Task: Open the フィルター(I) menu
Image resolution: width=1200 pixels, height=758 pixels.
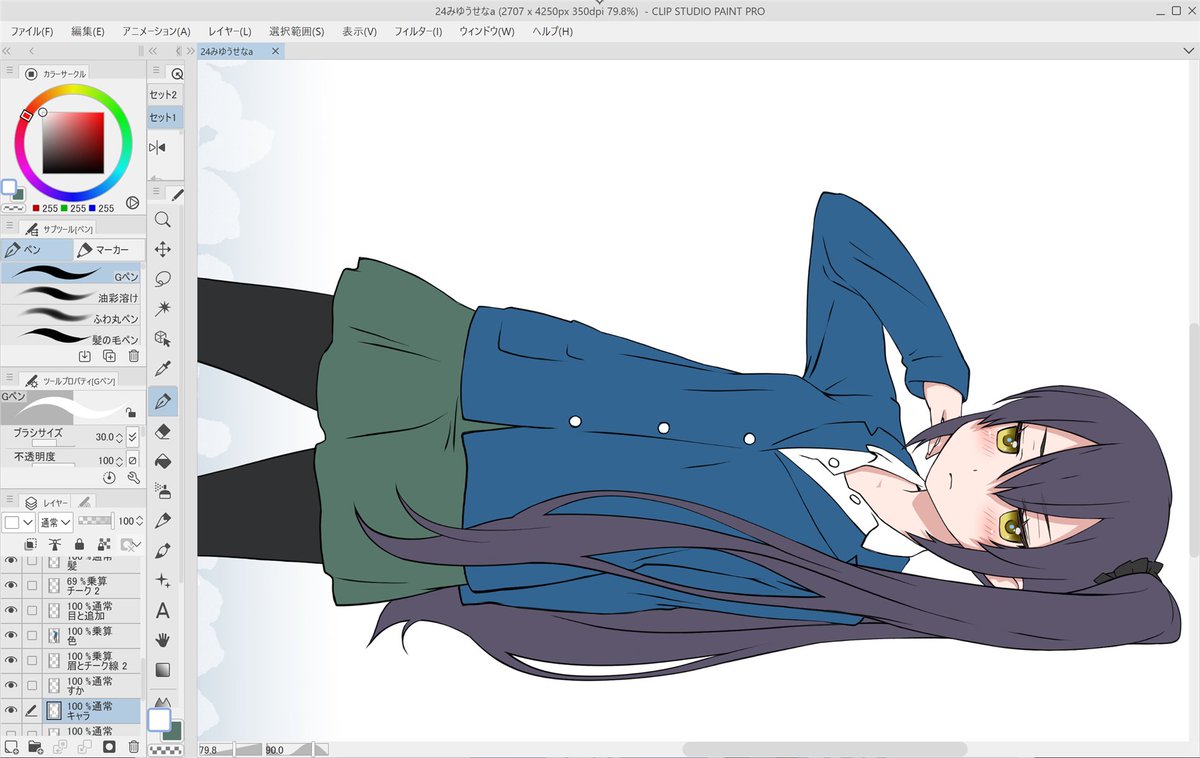Action: pos(418,31)
